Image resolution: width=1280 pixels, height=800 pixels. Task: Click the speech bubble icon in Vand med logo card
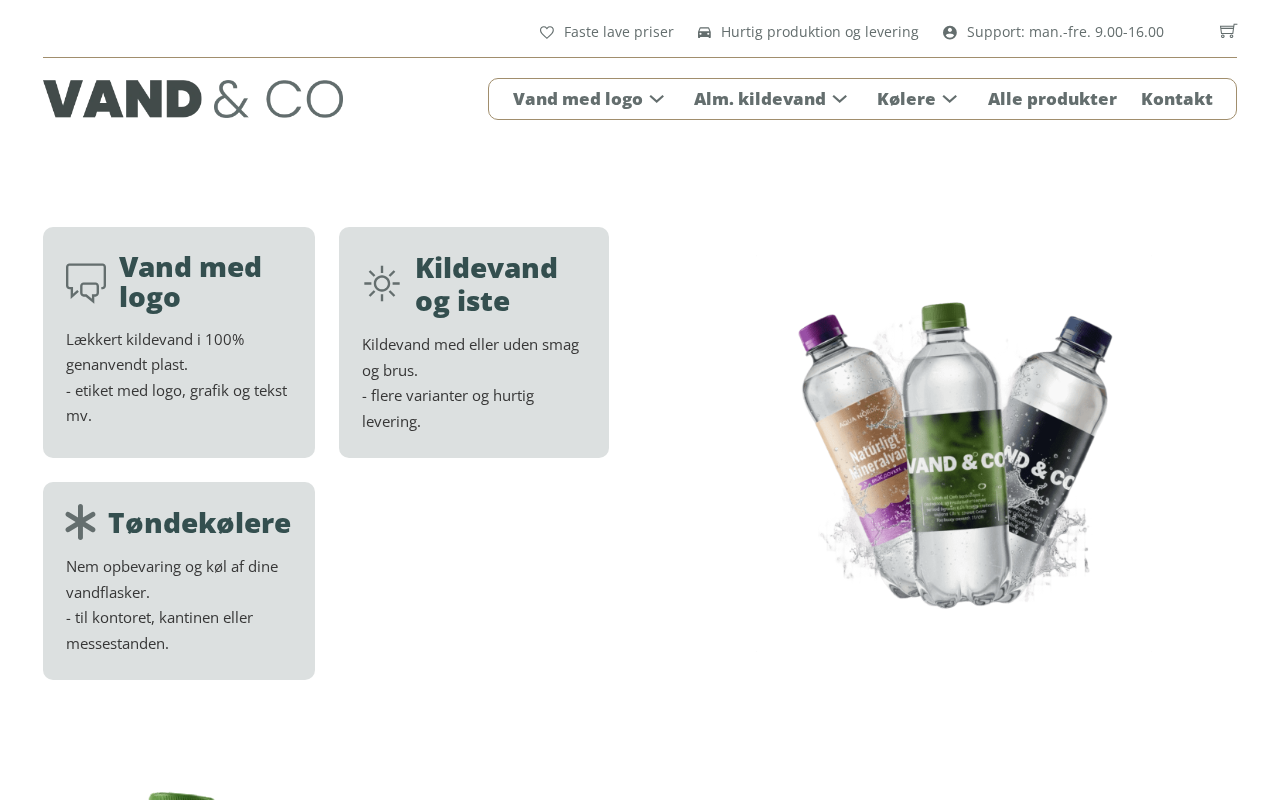click(x=86, y=282)
